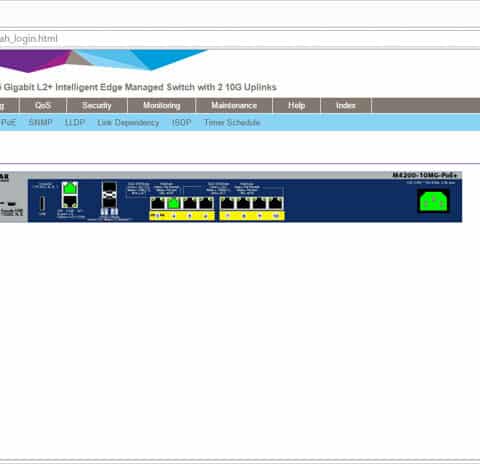Select the green upper stacked RJ45 port
Image resolution: width=480 pixels, height=464 pixels.
pyautogui.click(x=70, y=189)
